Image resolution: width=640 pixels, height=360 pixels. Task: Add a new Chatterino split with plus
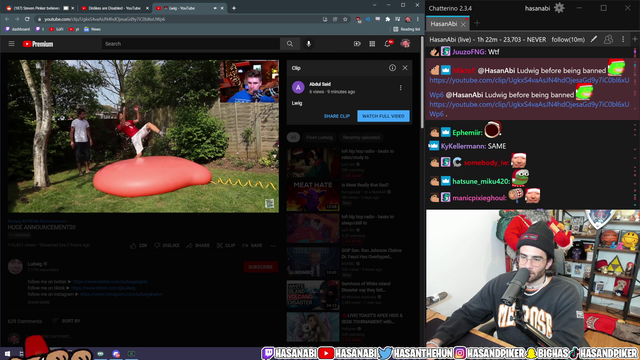[x=635, y=39]
